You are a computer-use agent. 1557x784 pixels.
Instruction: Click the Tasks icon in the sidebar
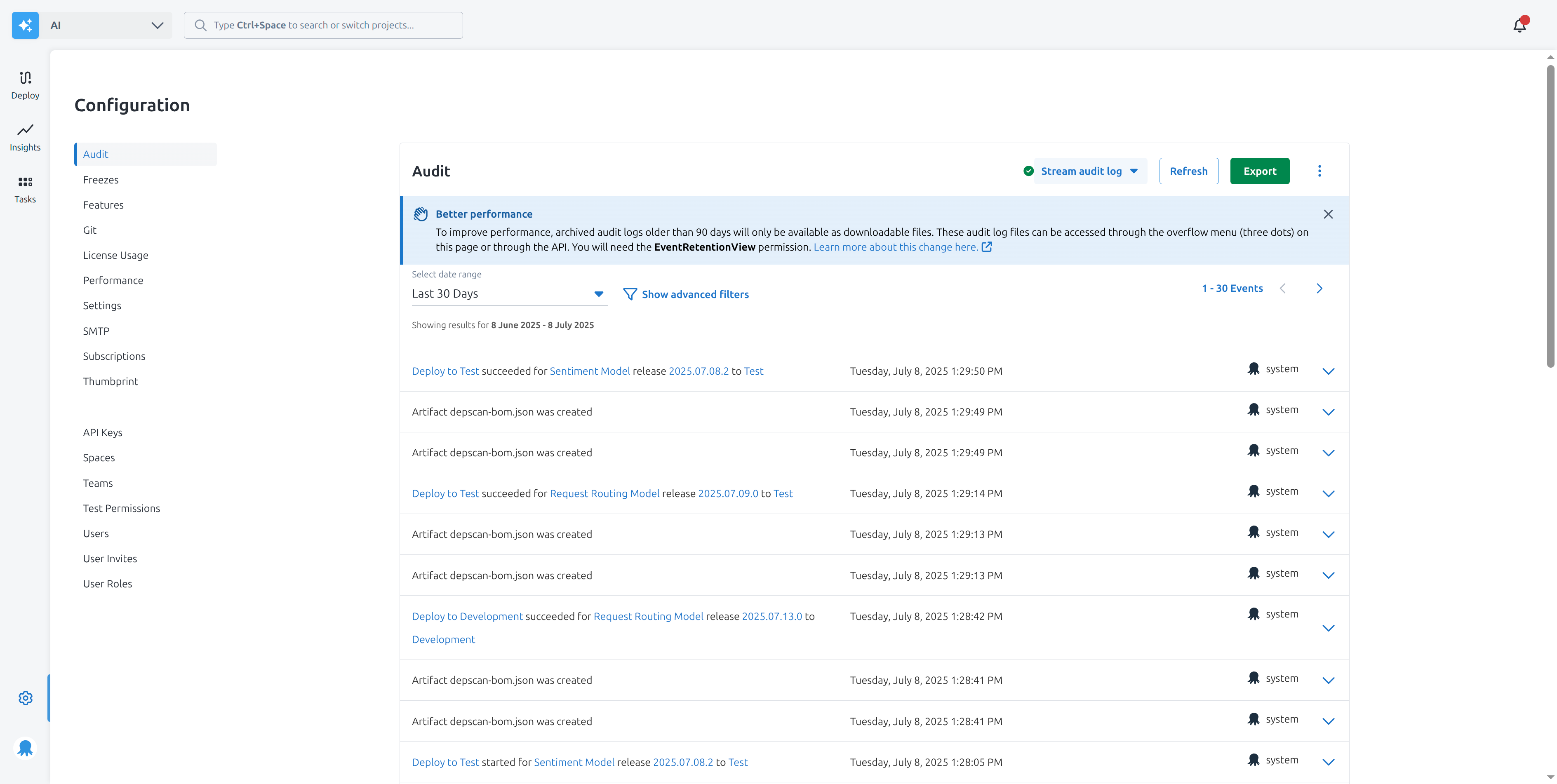pyautogui.click(x=25, y=189)
